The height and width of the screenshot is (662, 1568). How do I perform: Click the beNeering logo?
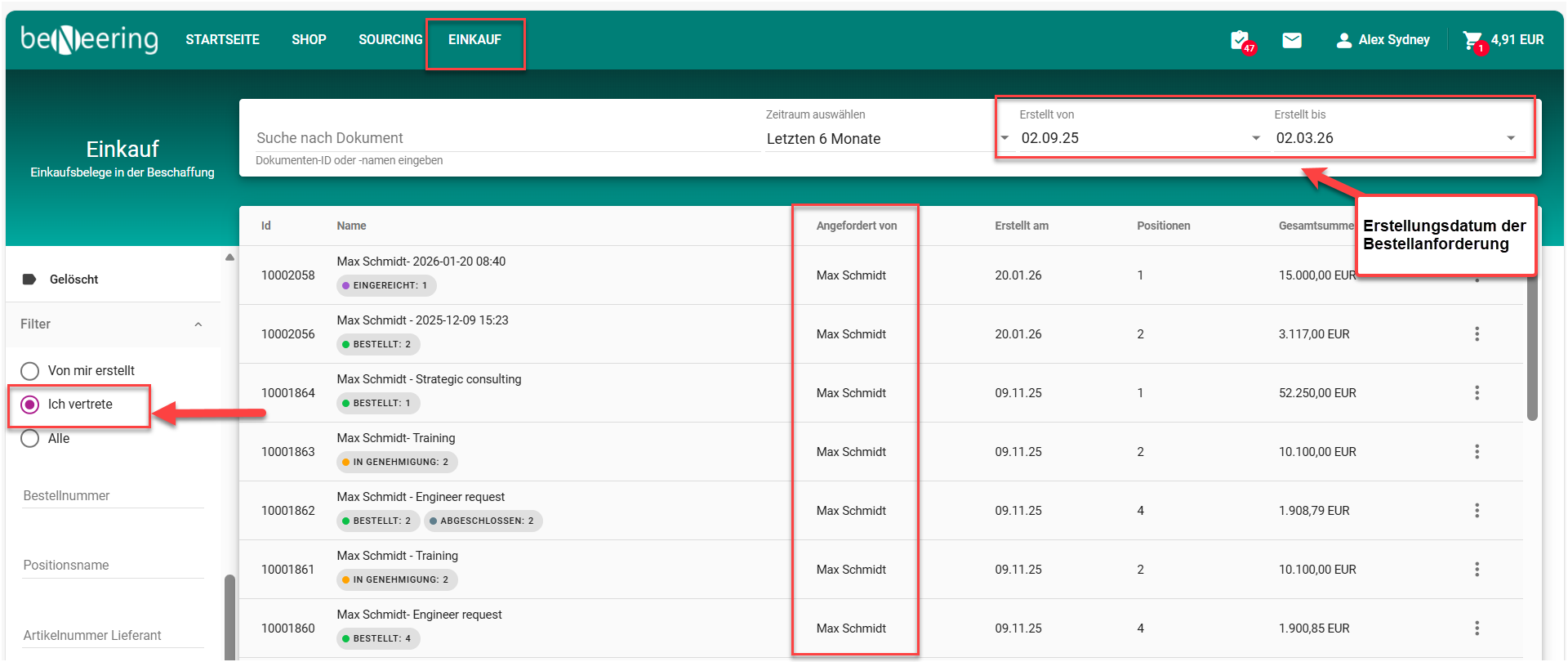(x=89, y=39)
